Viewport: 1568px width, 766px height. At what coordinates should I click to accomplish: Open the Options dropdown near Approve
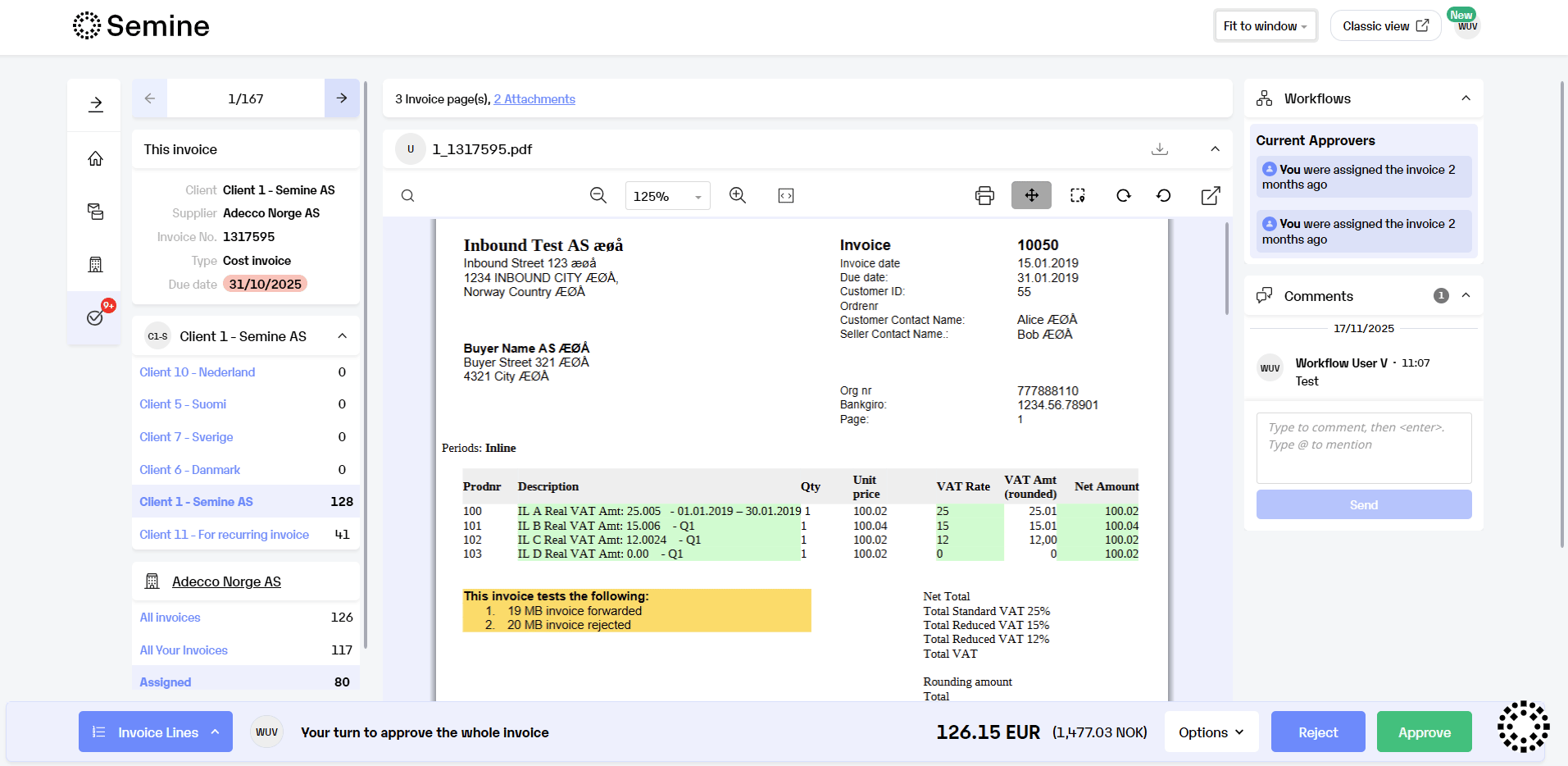(x=1211, y=732)
